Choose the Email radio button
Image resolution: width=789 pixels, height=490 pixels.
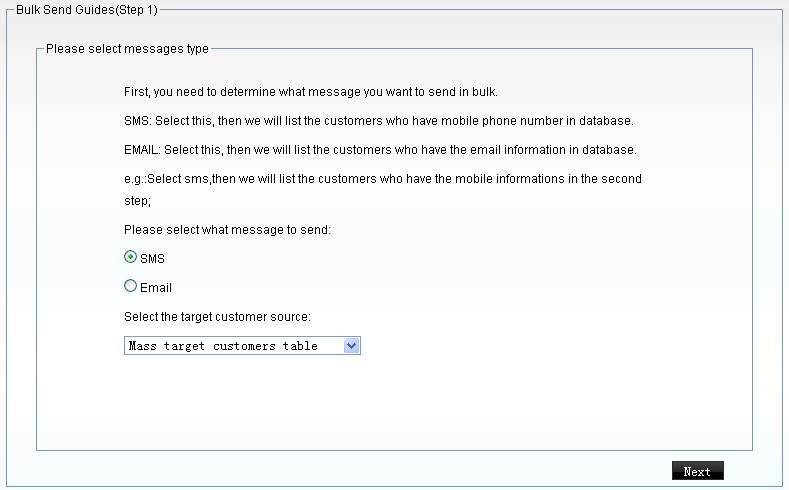tap(130, 286)
